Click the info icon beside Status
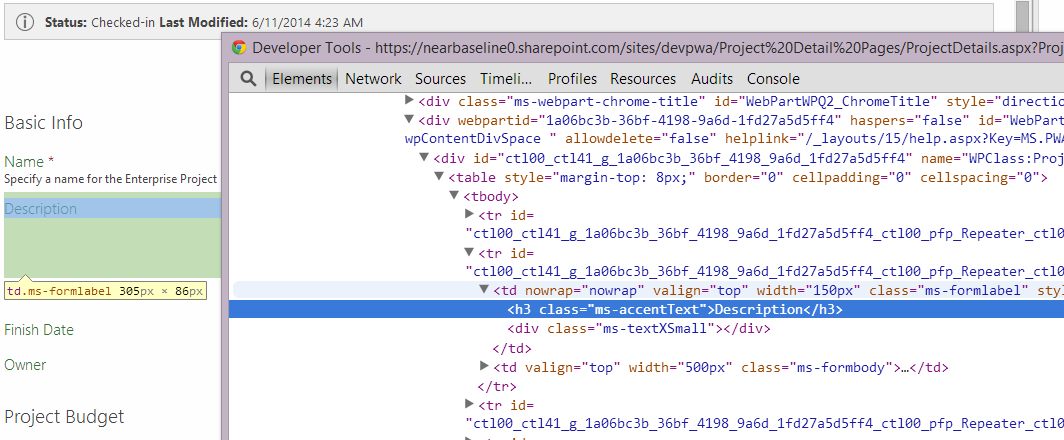This screenshot has height=440, width=1064. [24, 22]
